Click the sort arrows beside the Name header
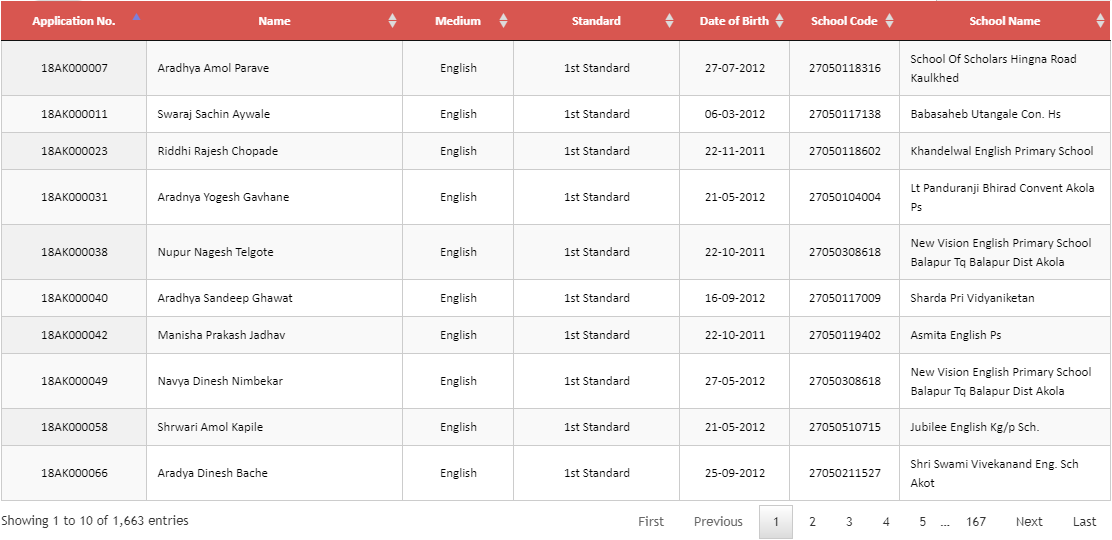The width and height of the screenshot is (1112, 540). (x=392, y=21)
